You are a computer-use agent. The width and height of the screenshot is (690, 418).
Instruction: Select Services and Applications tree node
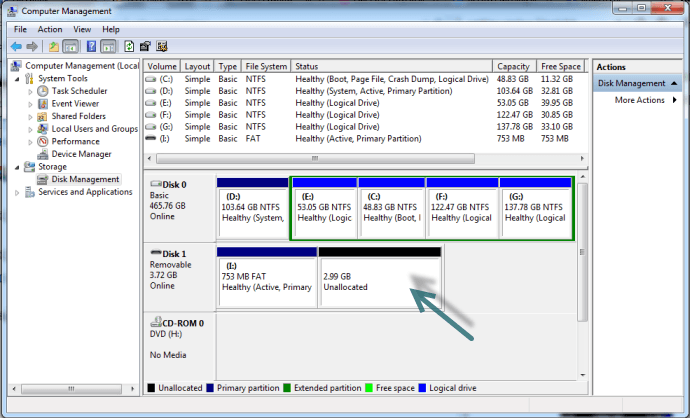pos(85,192)
